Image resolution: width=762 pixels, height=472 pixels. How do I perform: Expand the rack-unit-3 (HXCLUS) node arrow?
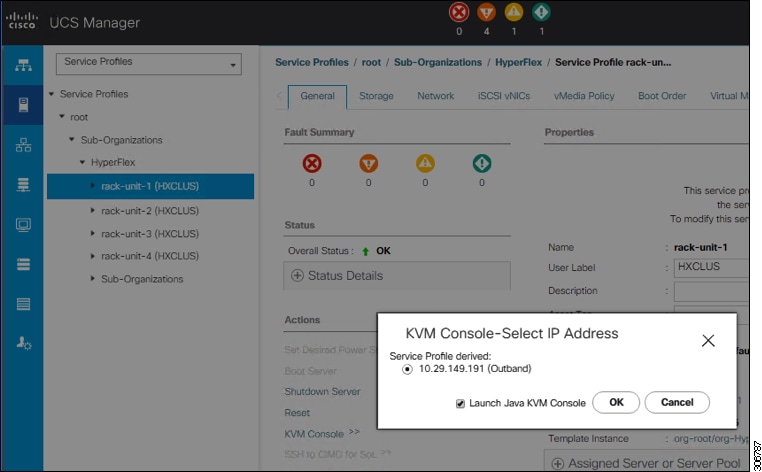point(92,233)
